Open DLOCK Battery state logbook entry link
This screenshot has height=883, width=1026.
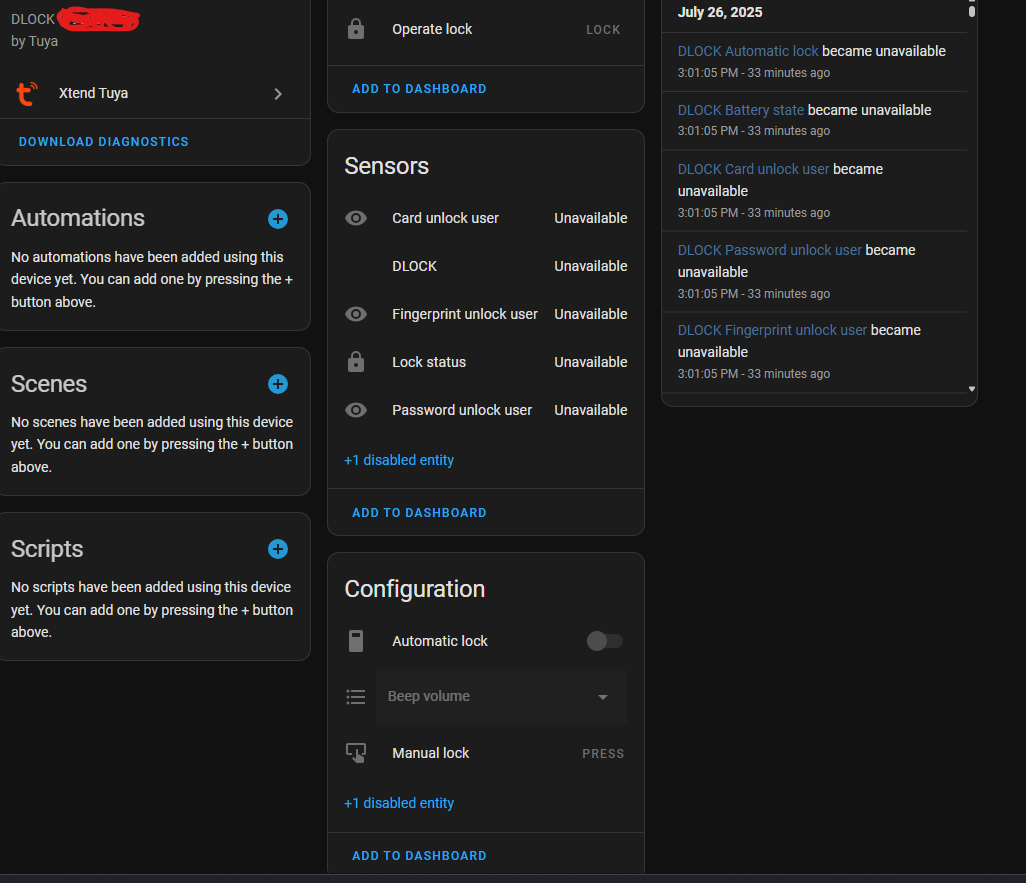click(741, 110)
